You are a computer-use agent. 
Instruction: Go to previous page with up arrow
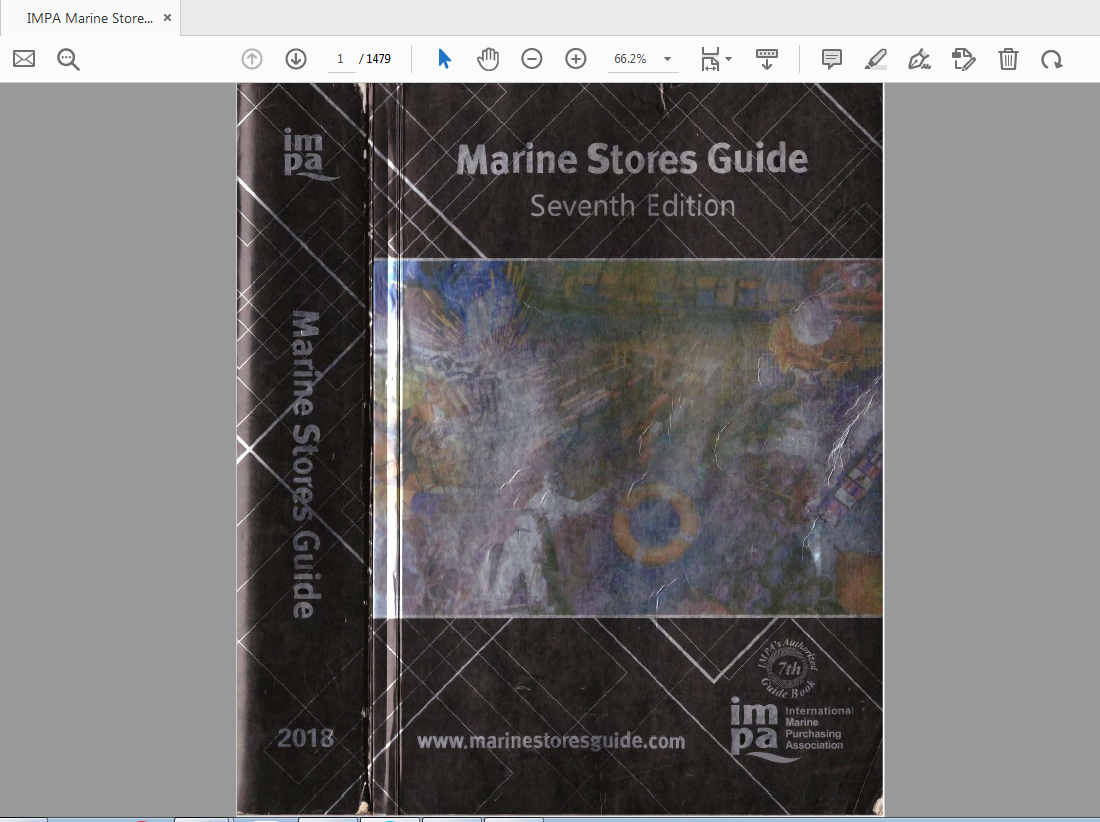tap(252, 59)
